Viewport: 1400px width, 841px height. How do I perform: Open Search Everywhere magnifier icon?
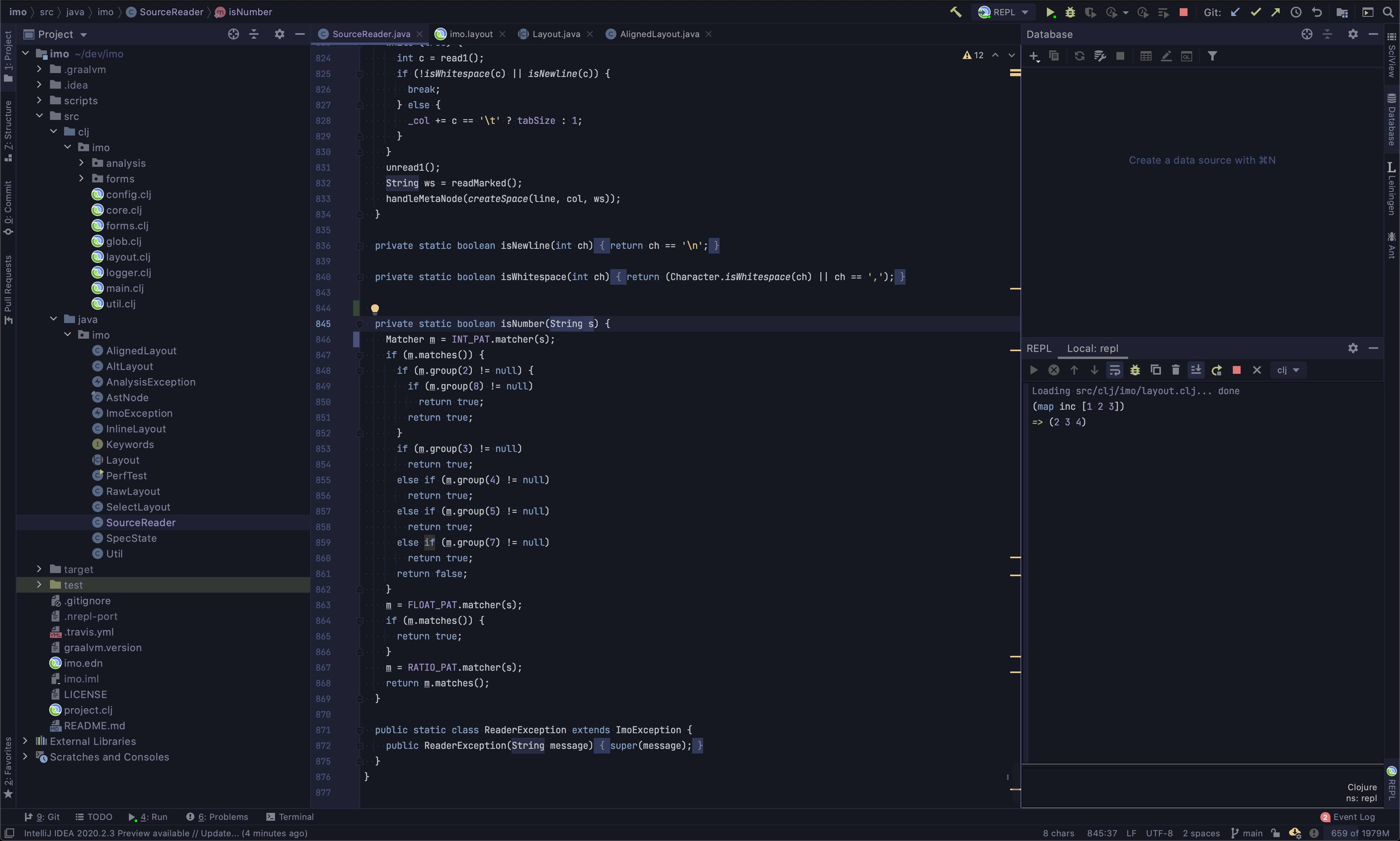[x=1388, y=12]
